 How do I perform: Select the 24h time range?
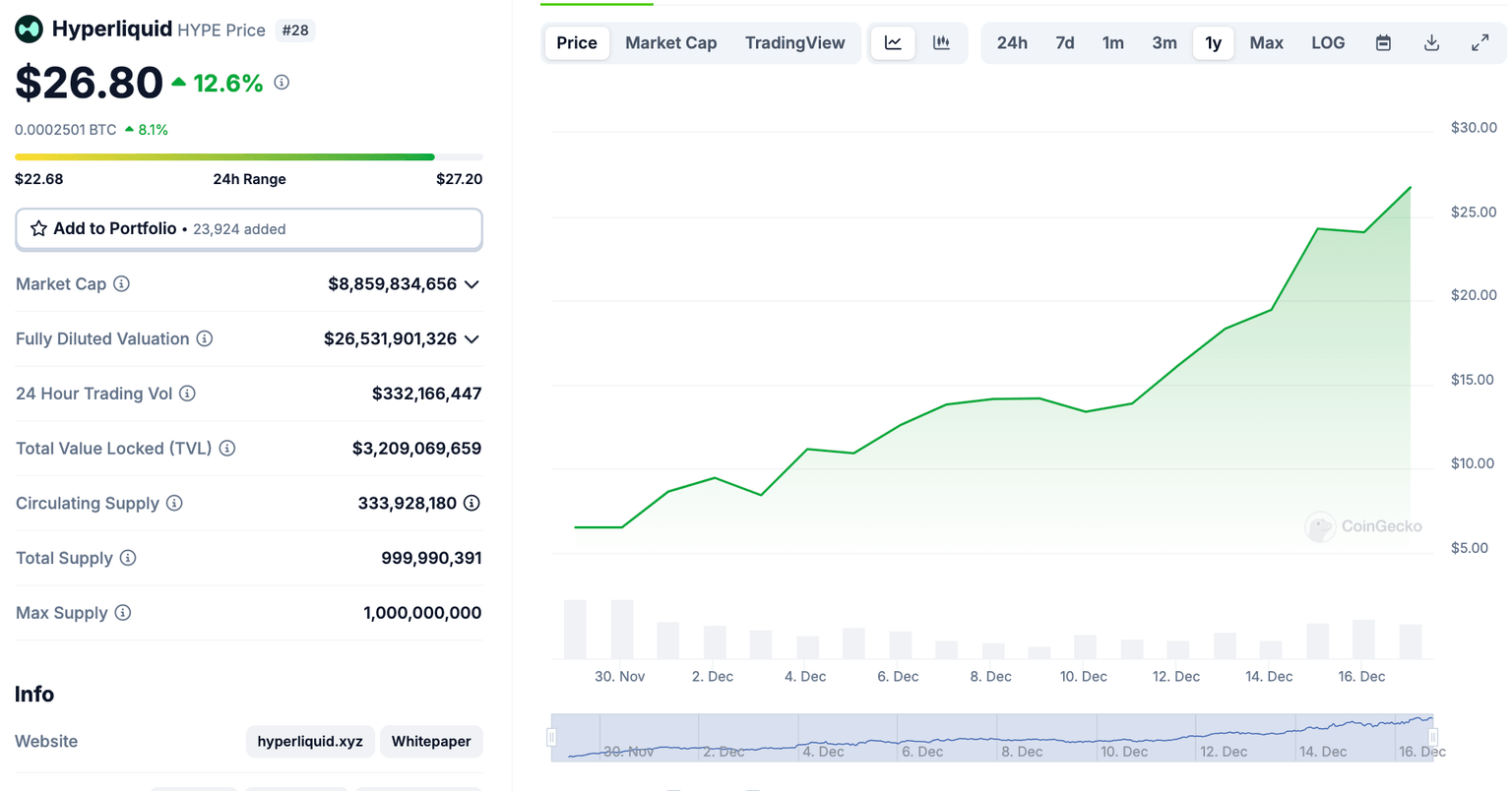pos(1012,43)
